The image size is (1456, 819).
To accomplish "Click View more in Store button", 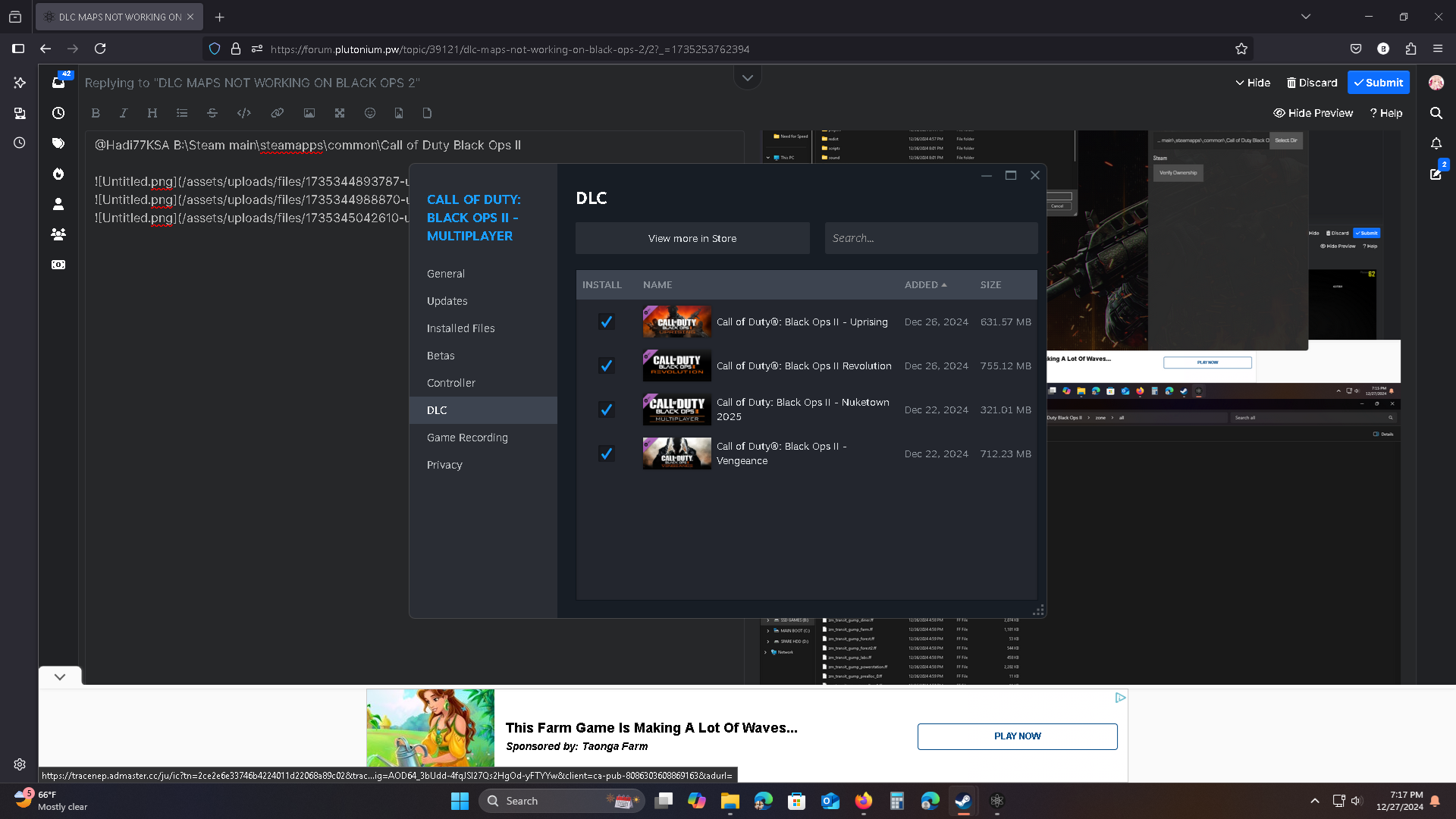I will (x=692, y=238).
